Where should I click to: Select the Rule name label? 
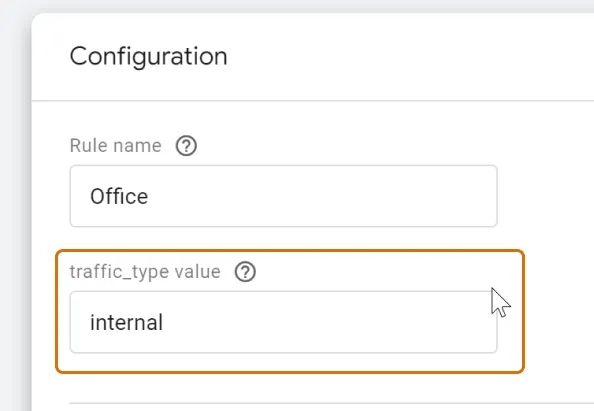click(116, 146)
